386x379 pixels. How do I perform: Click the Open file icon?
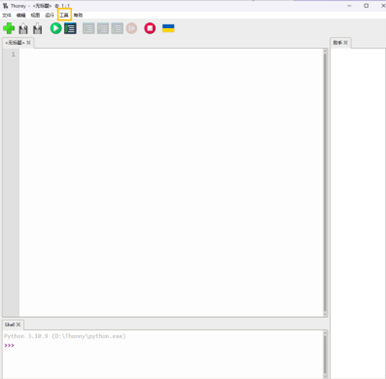(x=23, y=29)
